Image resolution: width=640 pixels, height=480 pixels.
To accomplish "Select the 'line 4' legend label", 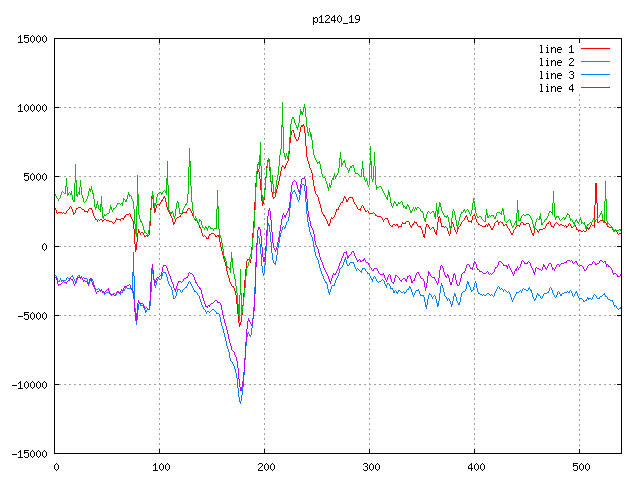I will pos(557,88).
